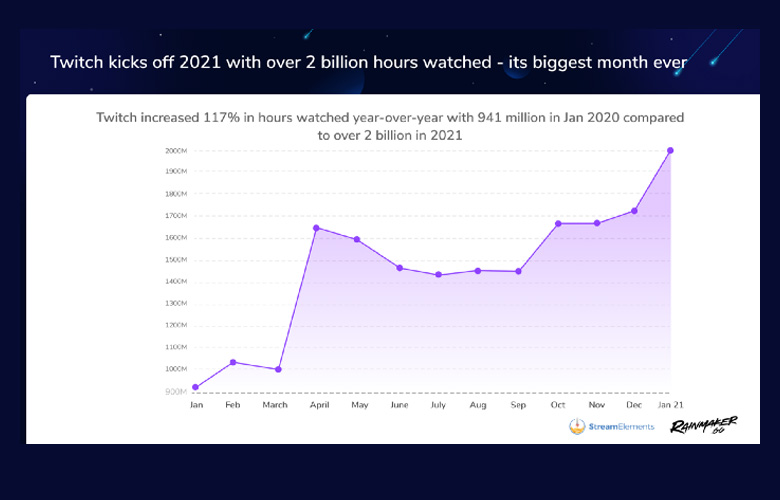Click the 'April' x-axis label
The width and height of the screenshot is (780, 500).
point(319,405)
